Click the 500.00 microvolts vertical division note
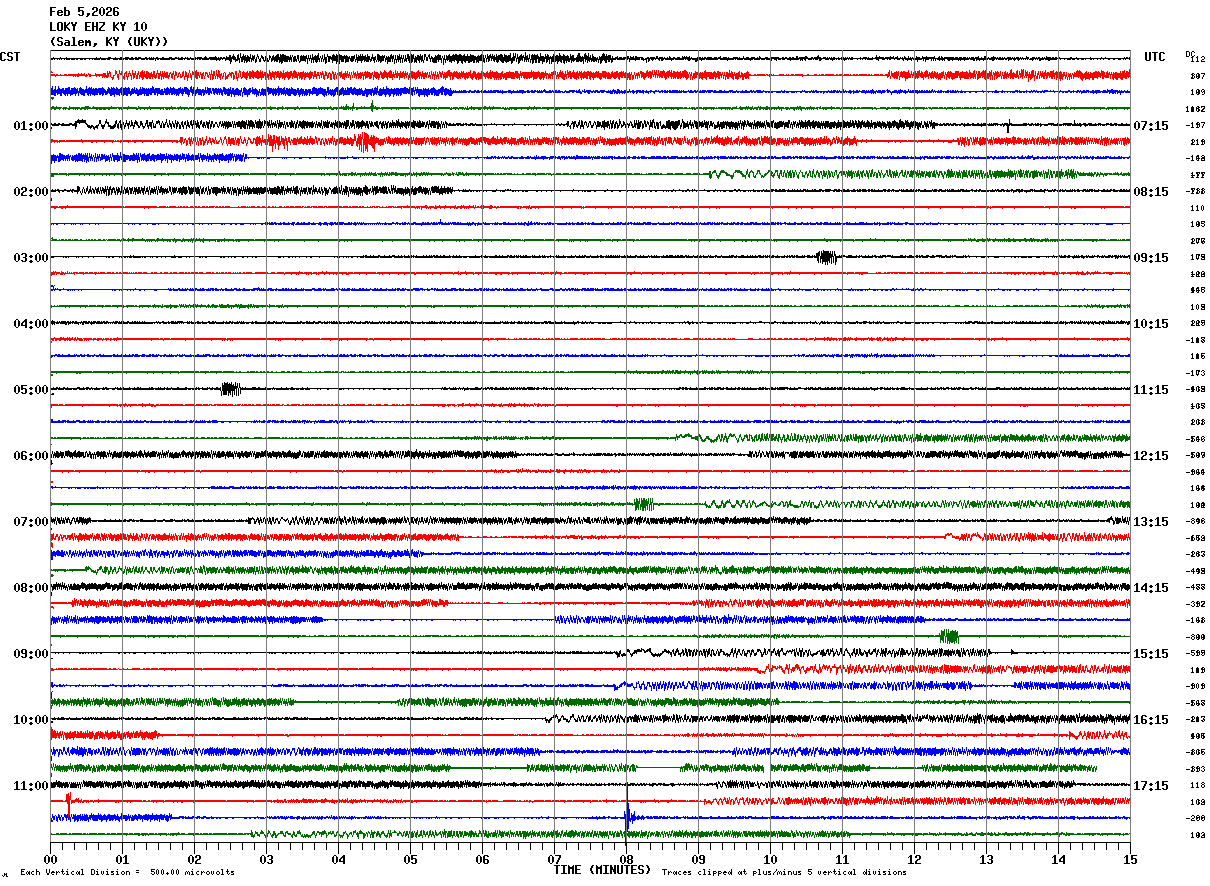Image resolution: width=1210 pixels, height=886 pixels. [x=127, y=873]
